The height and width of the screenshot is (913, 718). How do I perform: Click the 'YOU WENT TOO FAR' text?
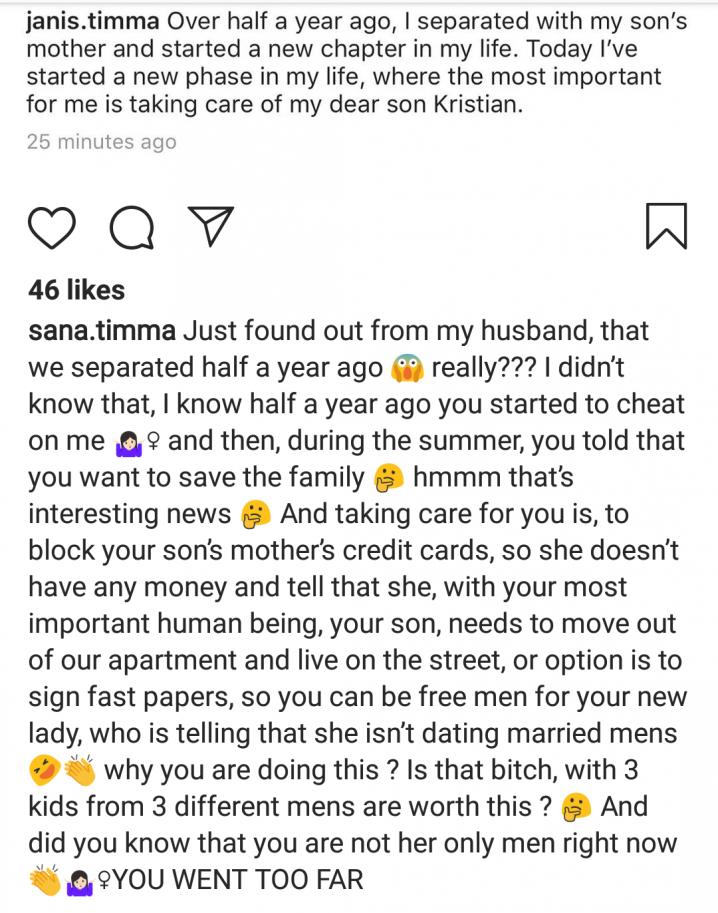pos(237,880)
